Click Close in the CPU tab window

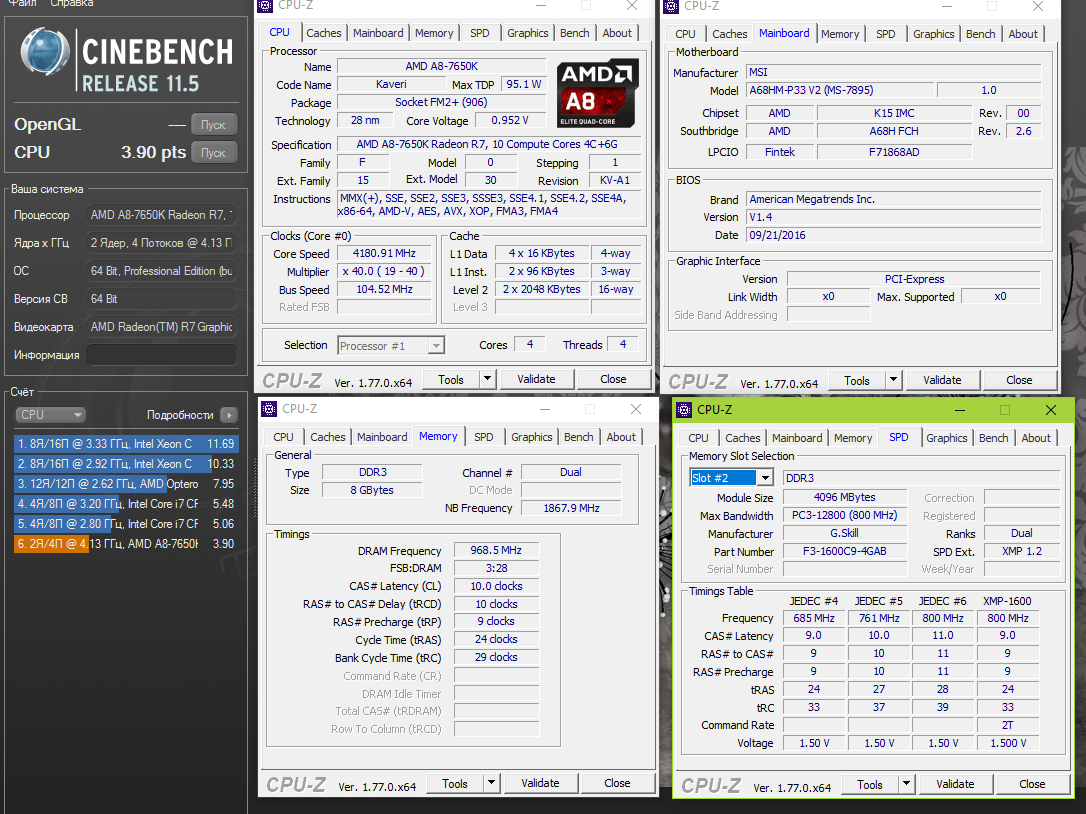click(613, 380)
